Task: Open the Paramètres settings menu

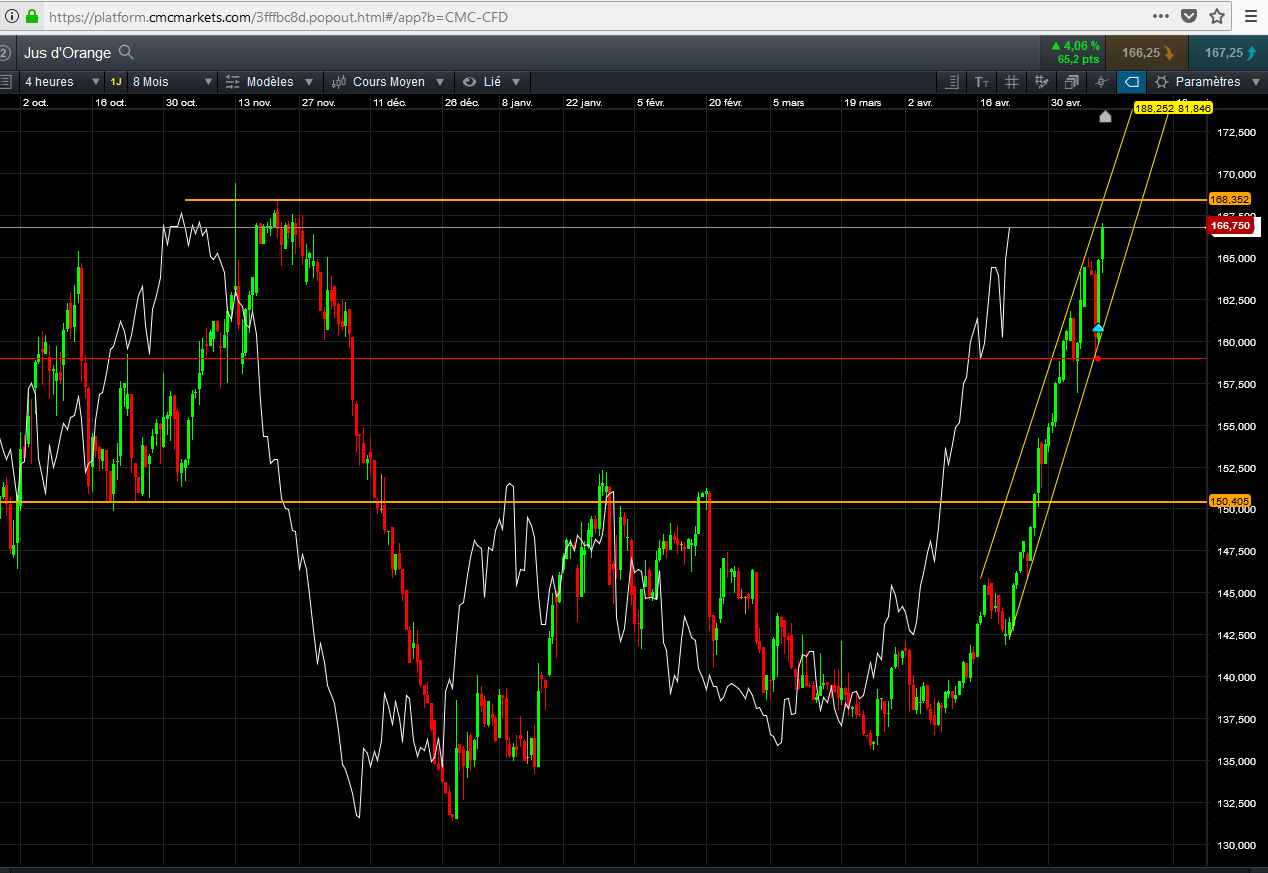Action: [1207, 82]
